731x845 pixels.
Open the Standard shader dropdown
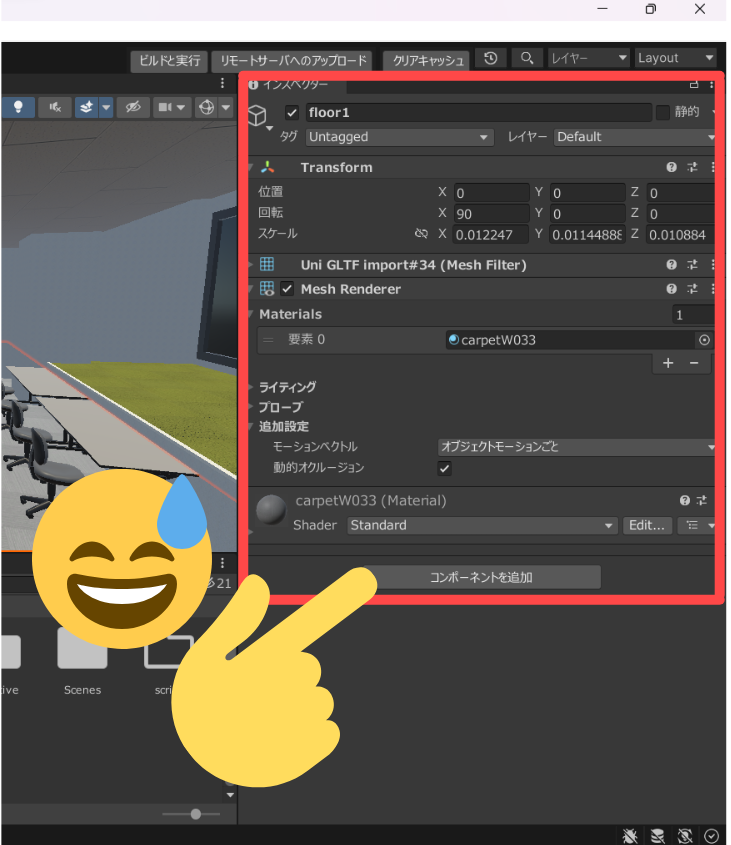(482, 525)
